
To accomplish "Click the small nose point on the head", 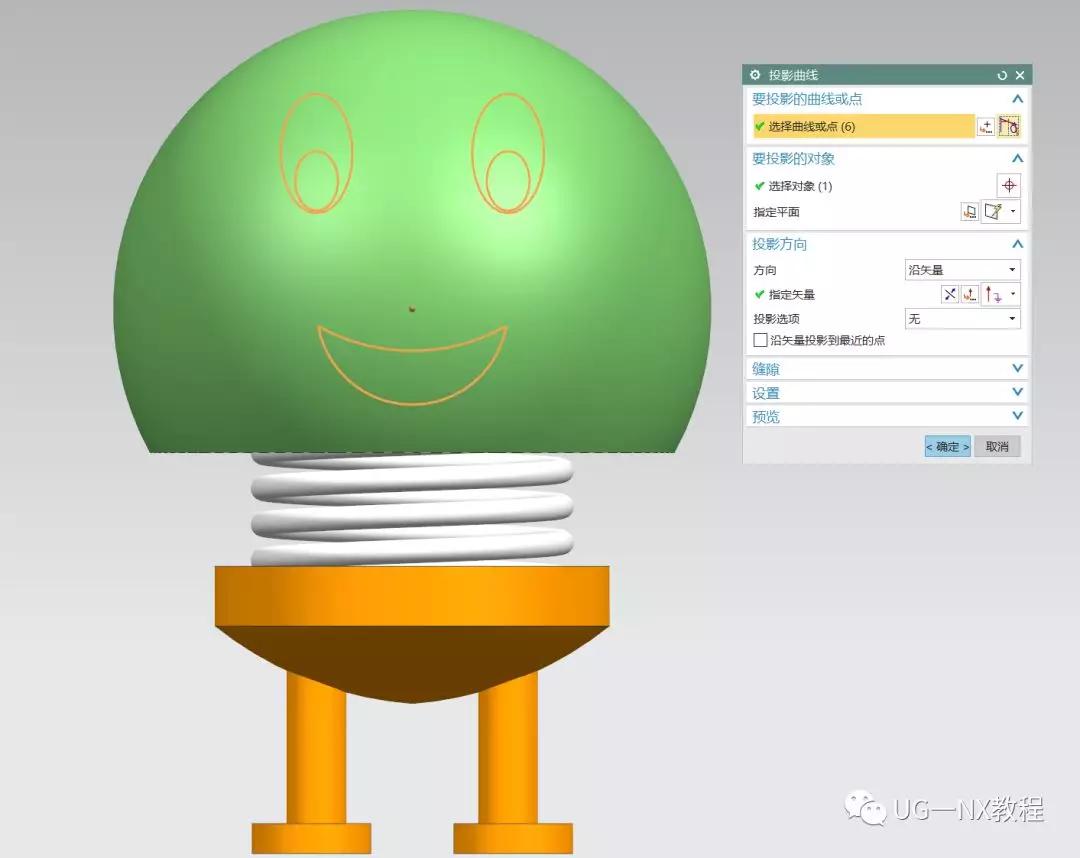I will pyautogui.click(x=412, y=309).
